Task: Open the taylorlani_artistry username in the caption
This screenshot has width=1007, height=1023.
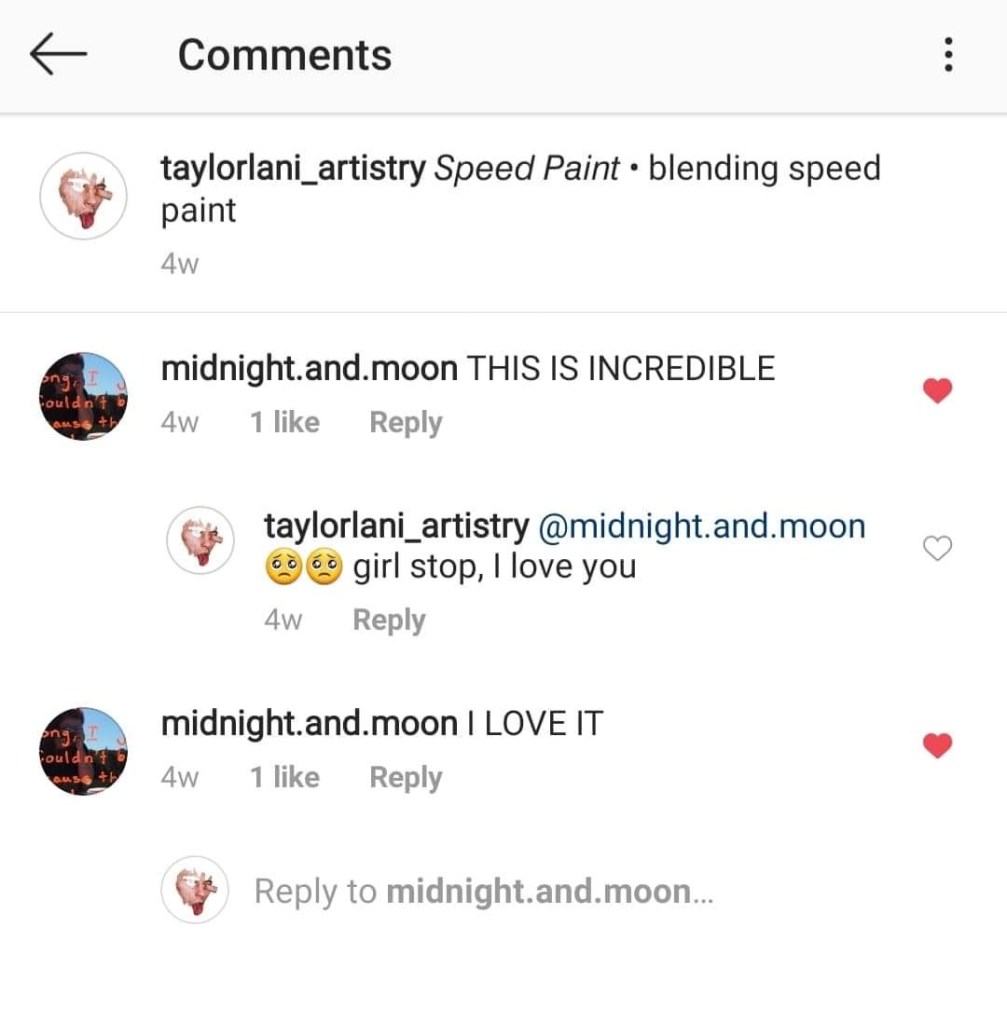Action: coord(293,168)
